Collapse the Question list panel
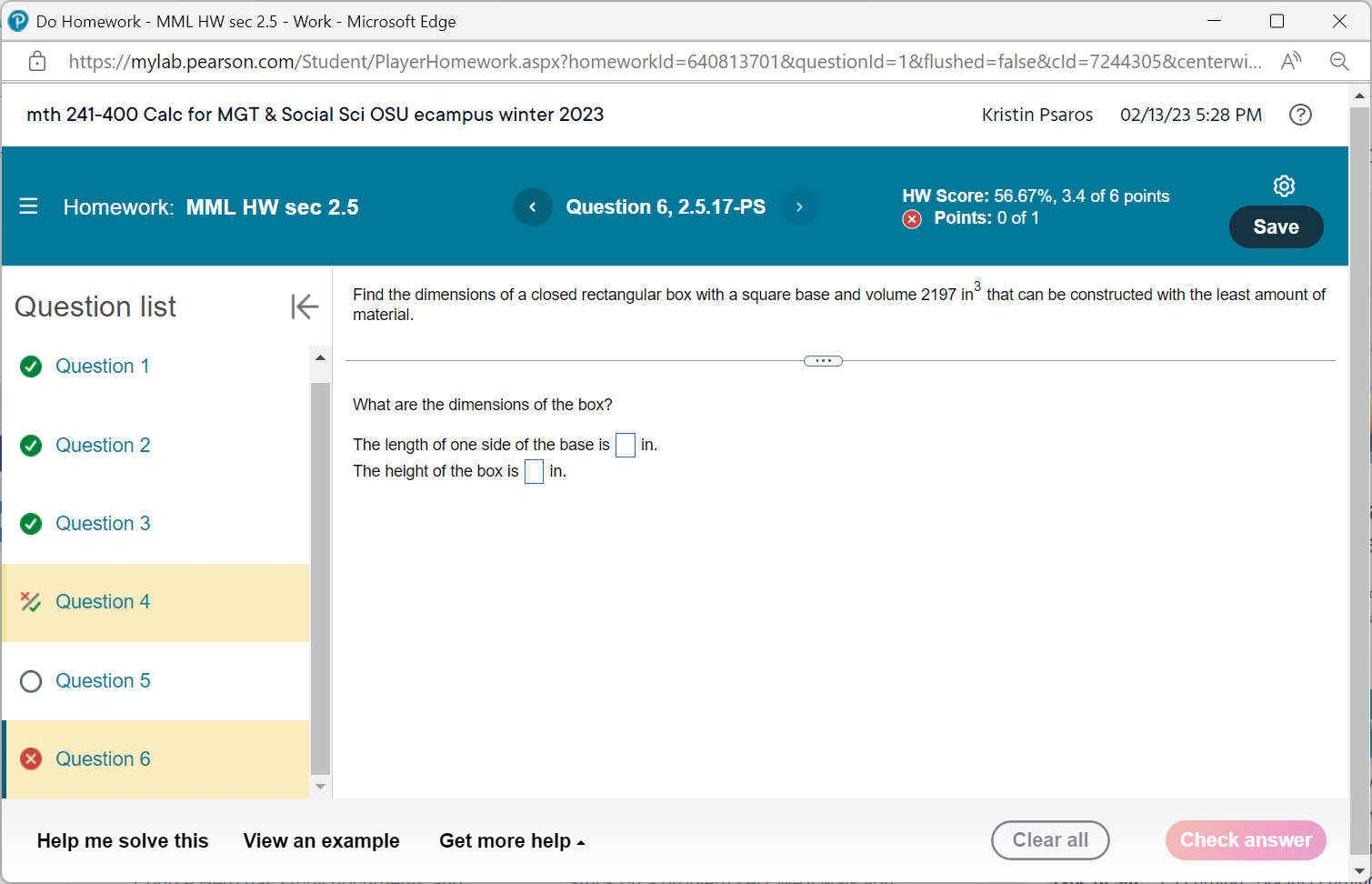 coord(305,307)
